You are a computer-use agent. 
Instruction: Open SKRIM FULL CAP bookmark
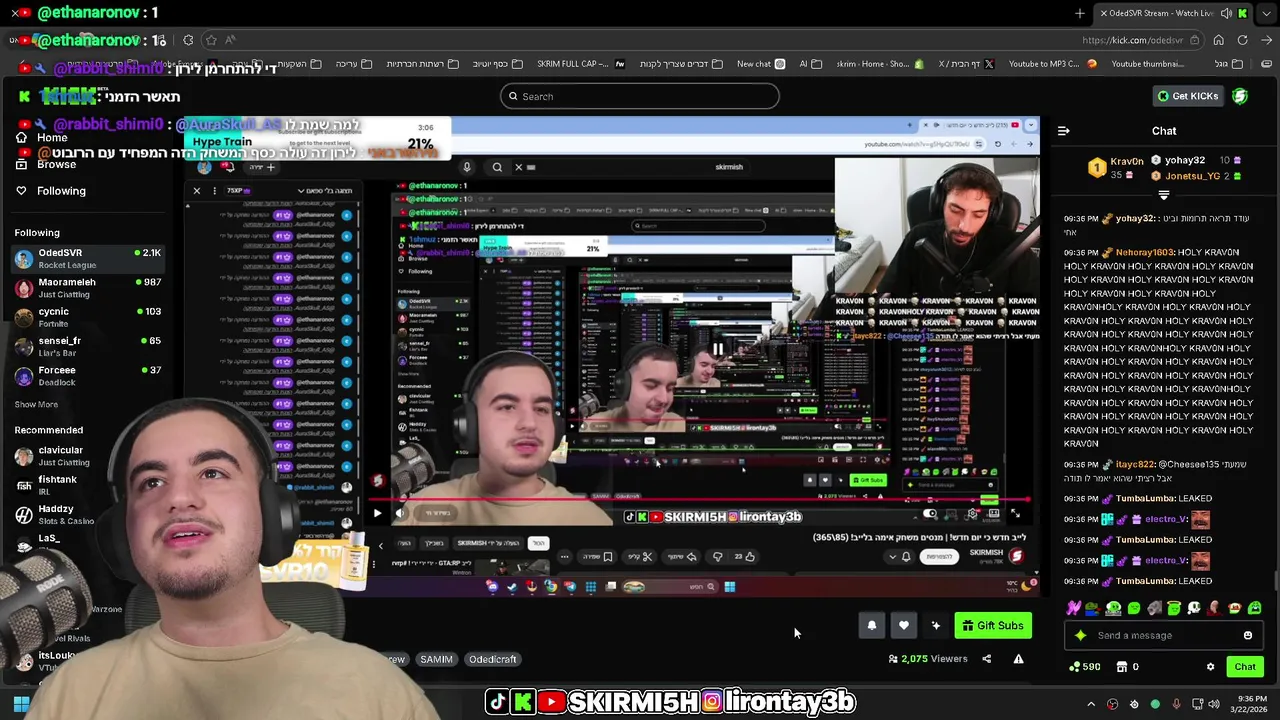[x=580, y=64]
